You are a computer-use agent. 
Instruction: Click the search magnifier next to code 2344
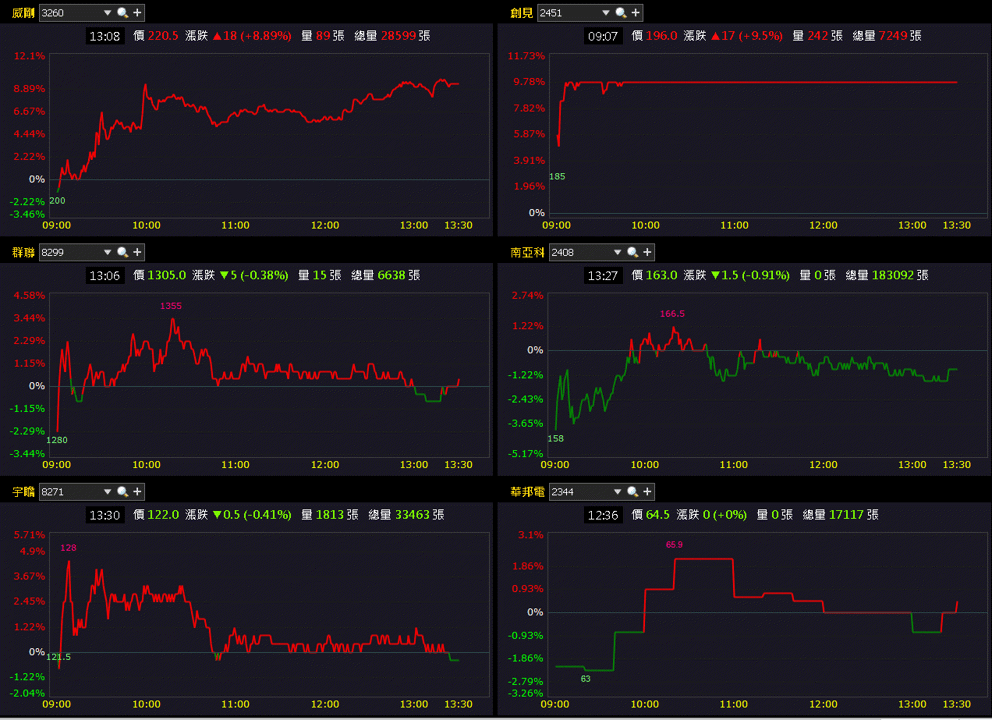tap(633, 492)
